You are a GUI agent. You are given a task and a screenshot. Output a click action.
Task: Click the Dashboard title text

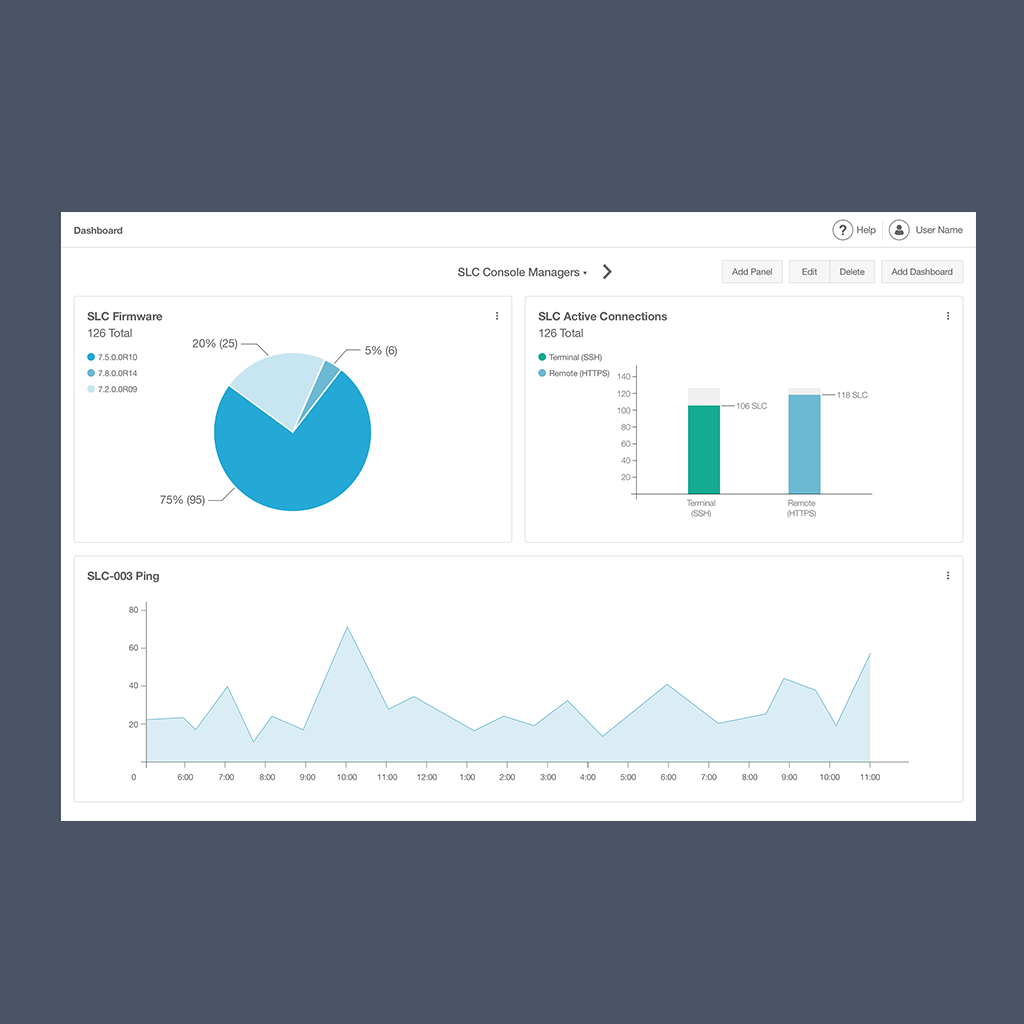coord(98,231)
